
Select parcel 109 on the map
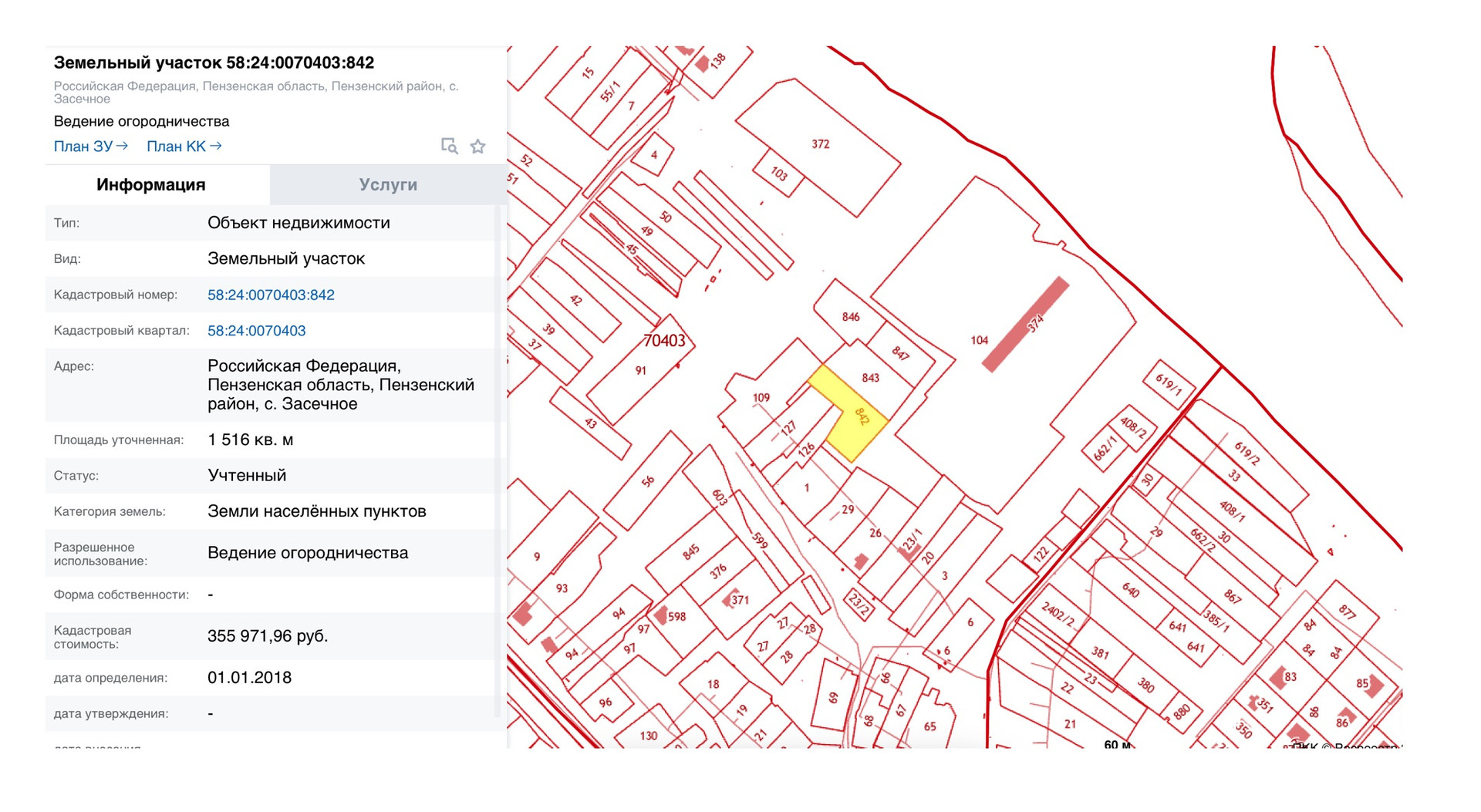[x=762, y=398]
